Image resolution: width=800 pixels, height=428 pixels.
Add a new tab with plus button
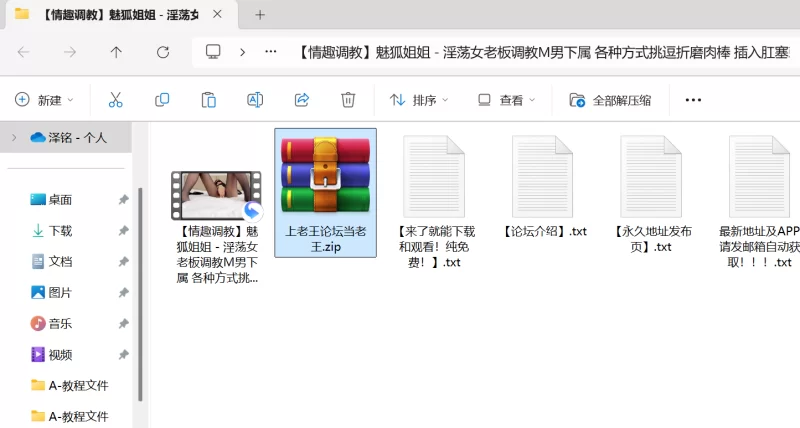pyautogui.click(x=260, y=15)
